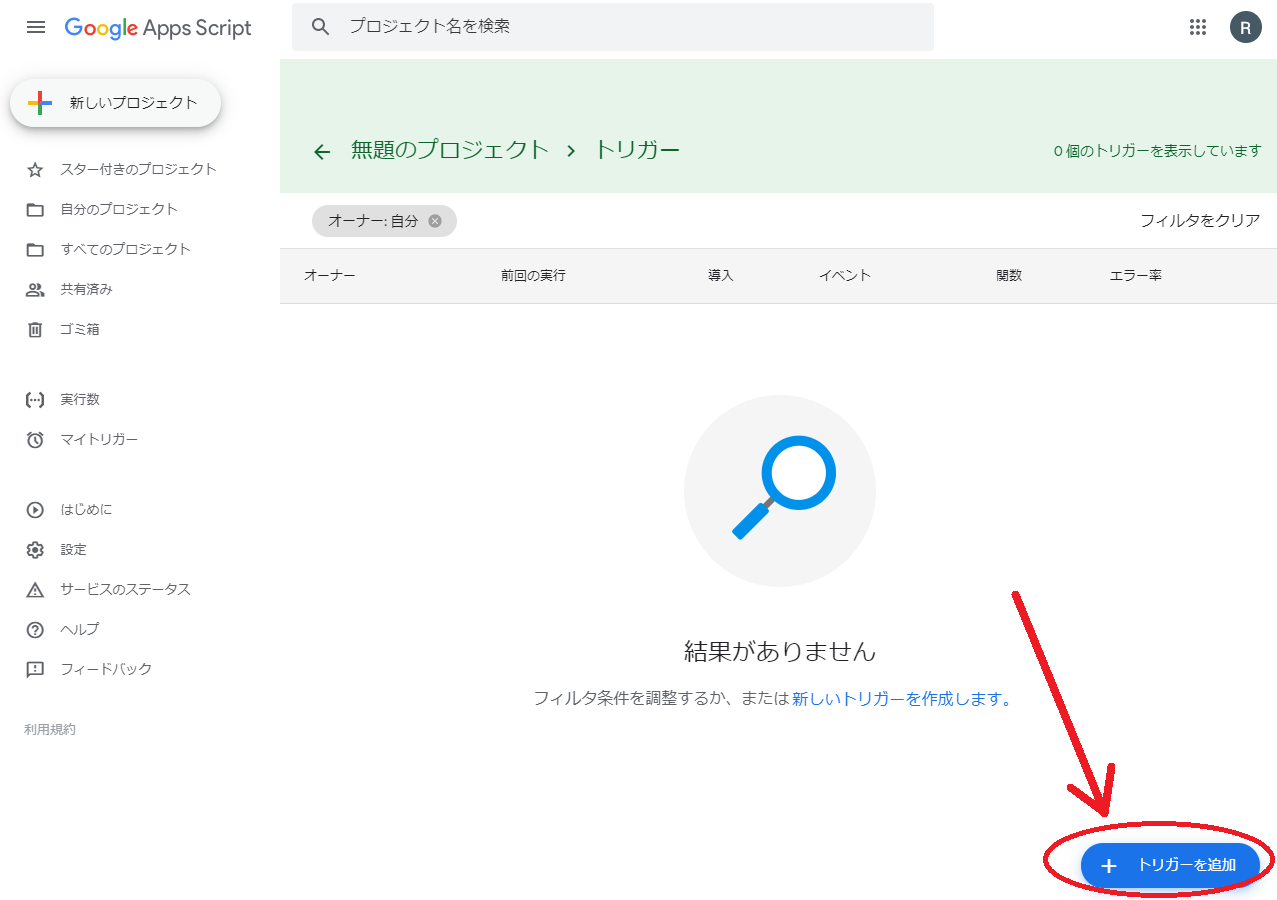Focus the プロジェクト名を検索 search field
1277x900 pixels.
tap(613, 27)
